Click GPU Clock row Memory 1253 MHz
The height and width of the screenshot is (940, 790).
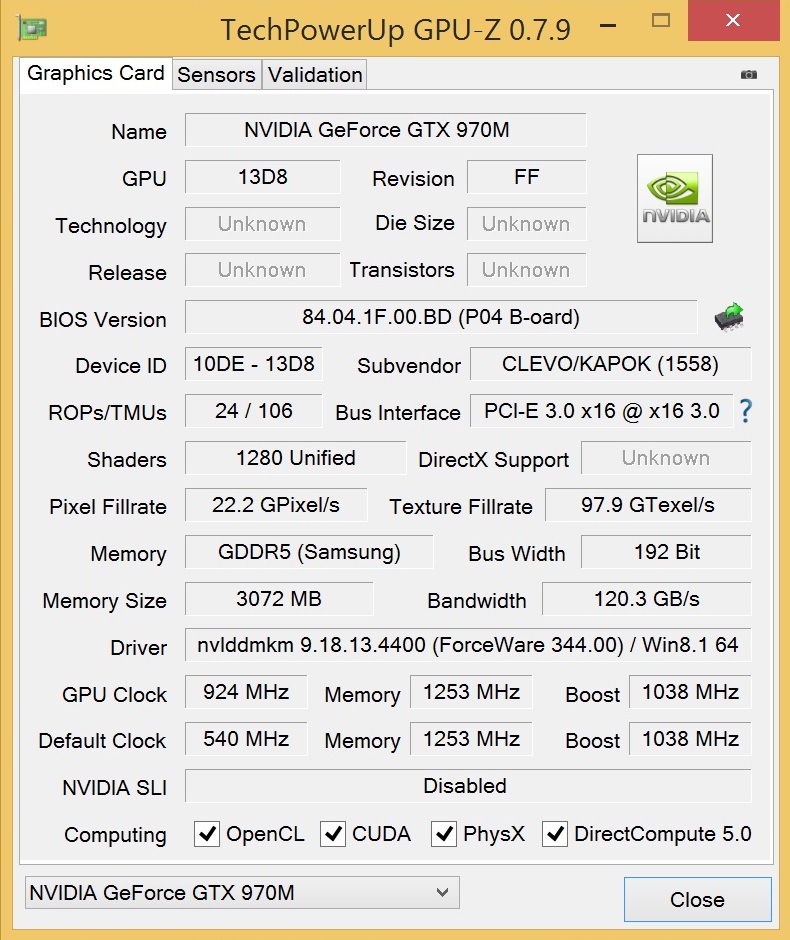pos(471,692)
